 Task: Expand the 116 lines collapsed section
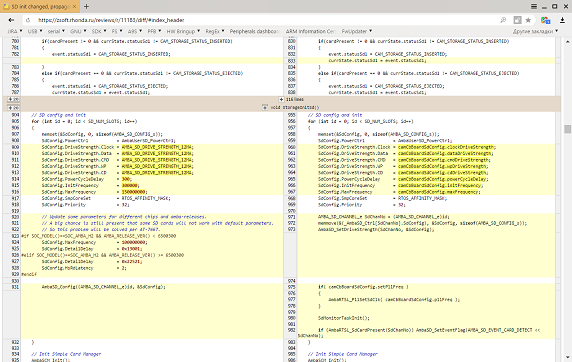click(281, 99)
